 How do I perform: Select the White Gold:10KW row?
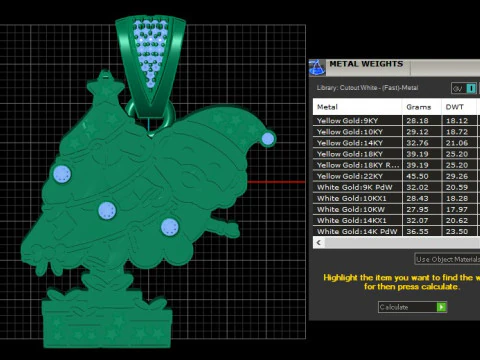(x=396, y=209)
